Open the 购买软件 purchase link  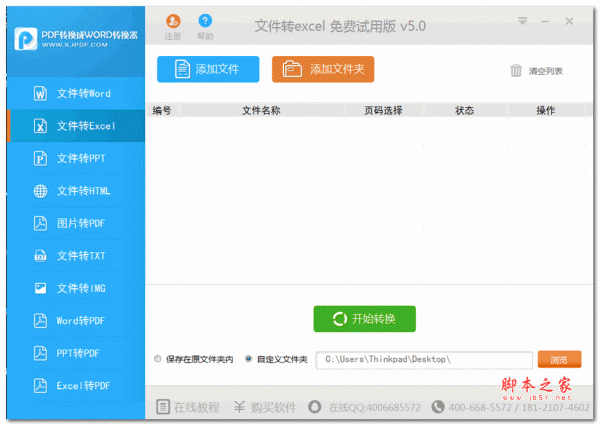(266, 407)
